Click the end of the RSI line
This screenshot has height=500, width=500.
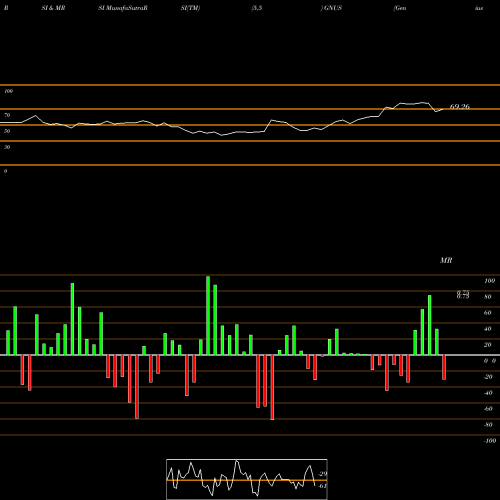[x=443, y=109]
